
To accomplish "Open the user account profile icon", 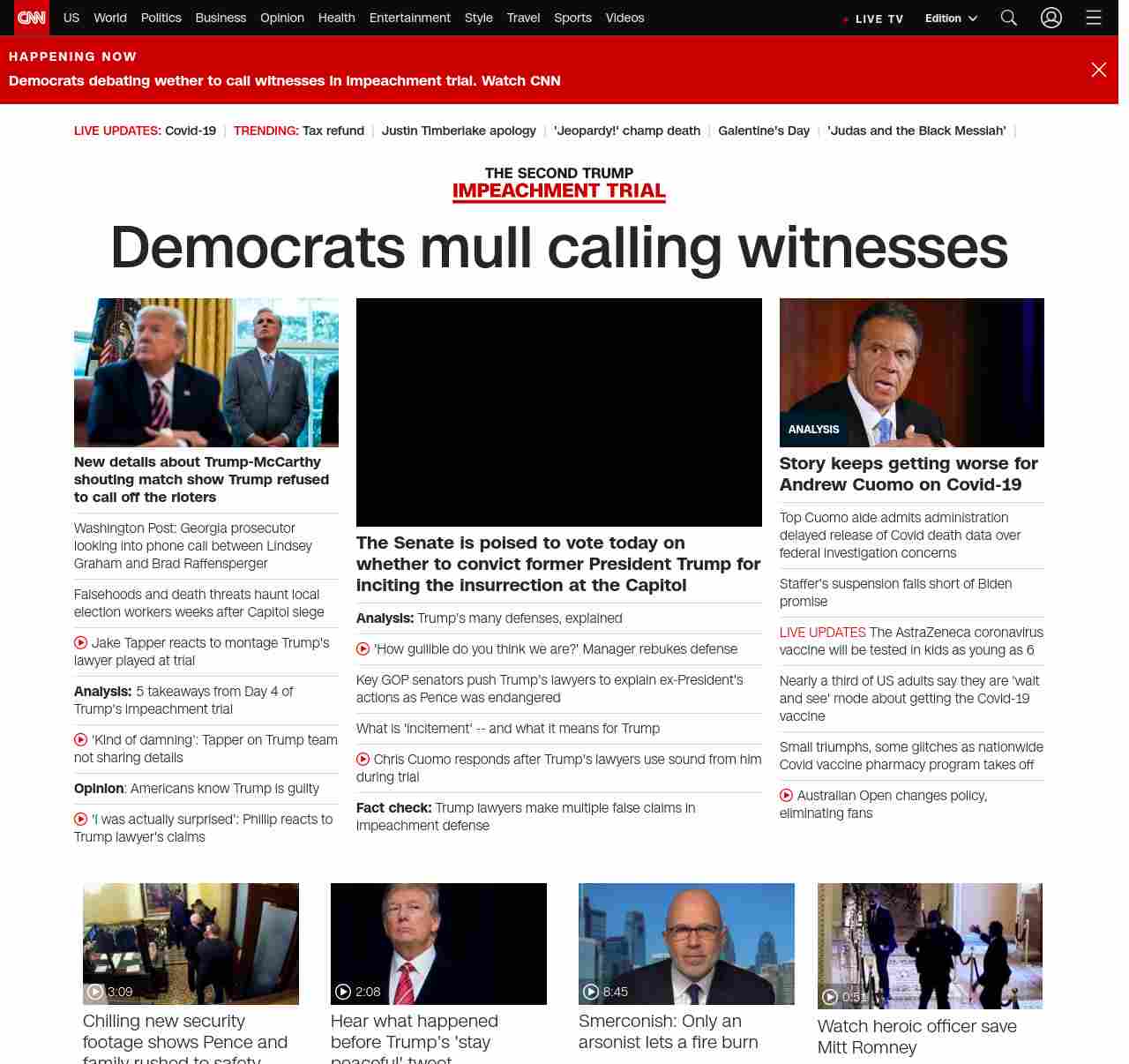I will [1050, 18].
